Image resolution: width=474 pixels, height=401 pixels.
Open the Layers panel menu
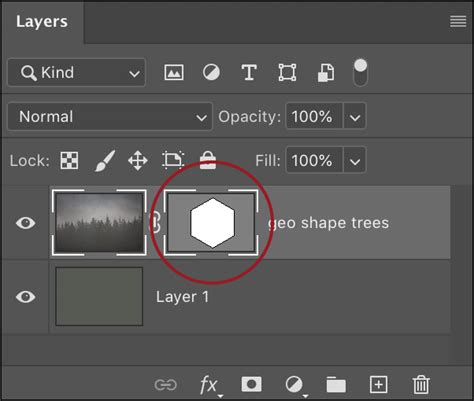(x=458, y=21)
